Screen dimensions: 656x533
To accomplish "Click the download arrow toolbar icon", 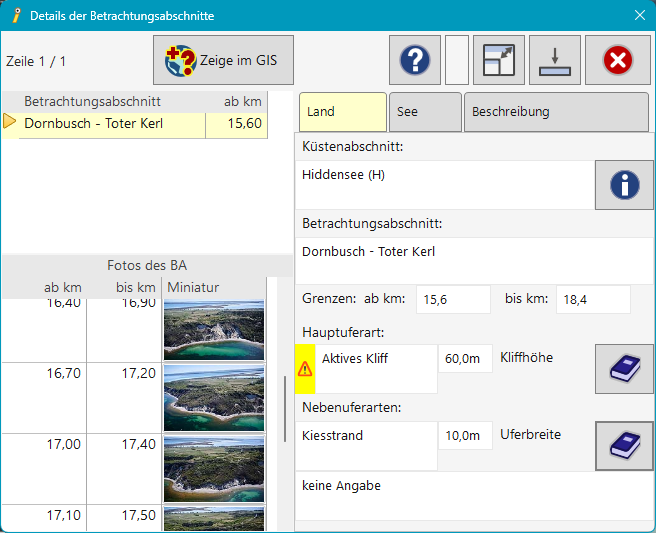I will click(x=554, y=61).
